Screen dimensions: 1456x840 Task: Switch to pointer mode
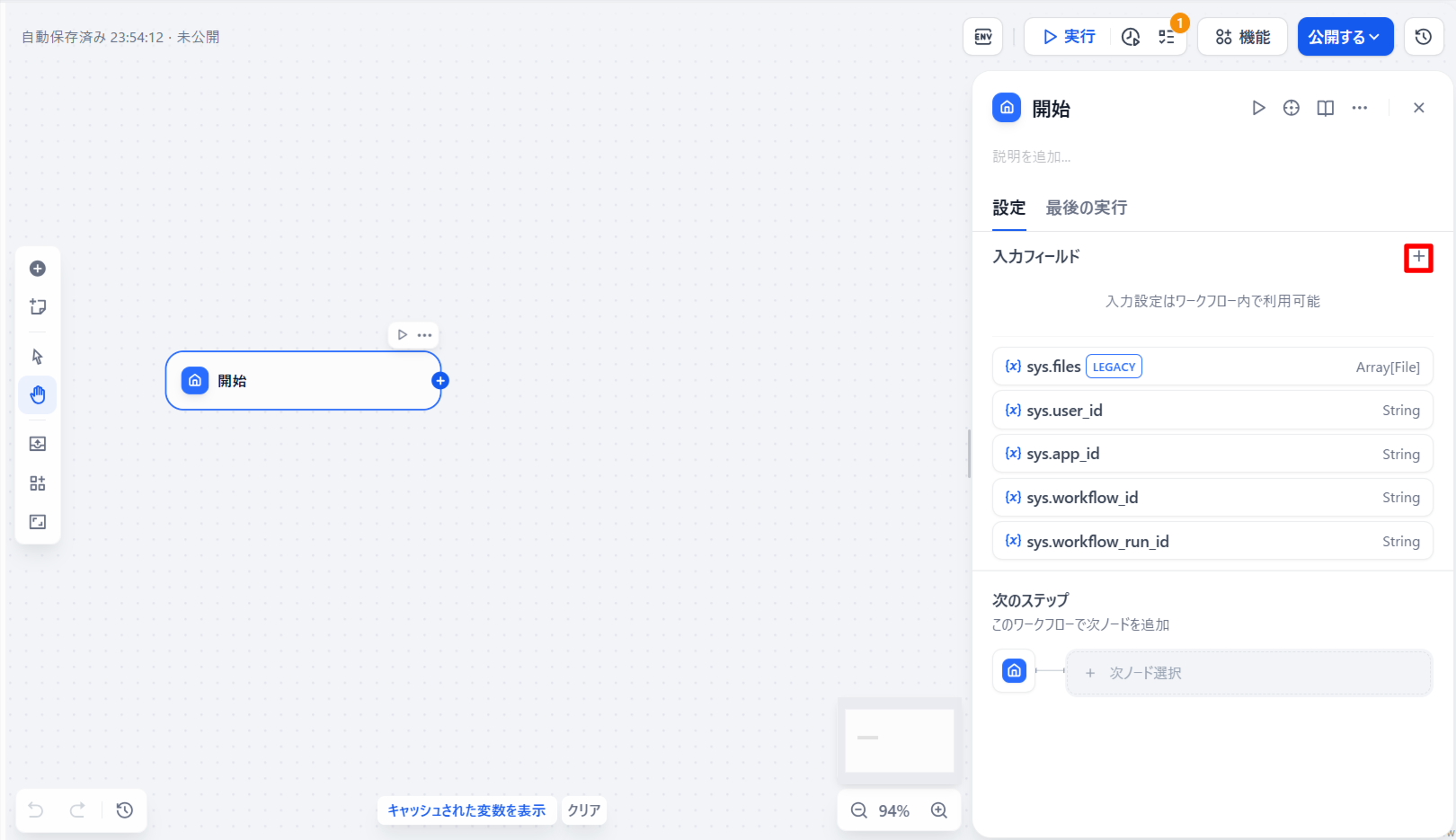[x=38, y=357]
